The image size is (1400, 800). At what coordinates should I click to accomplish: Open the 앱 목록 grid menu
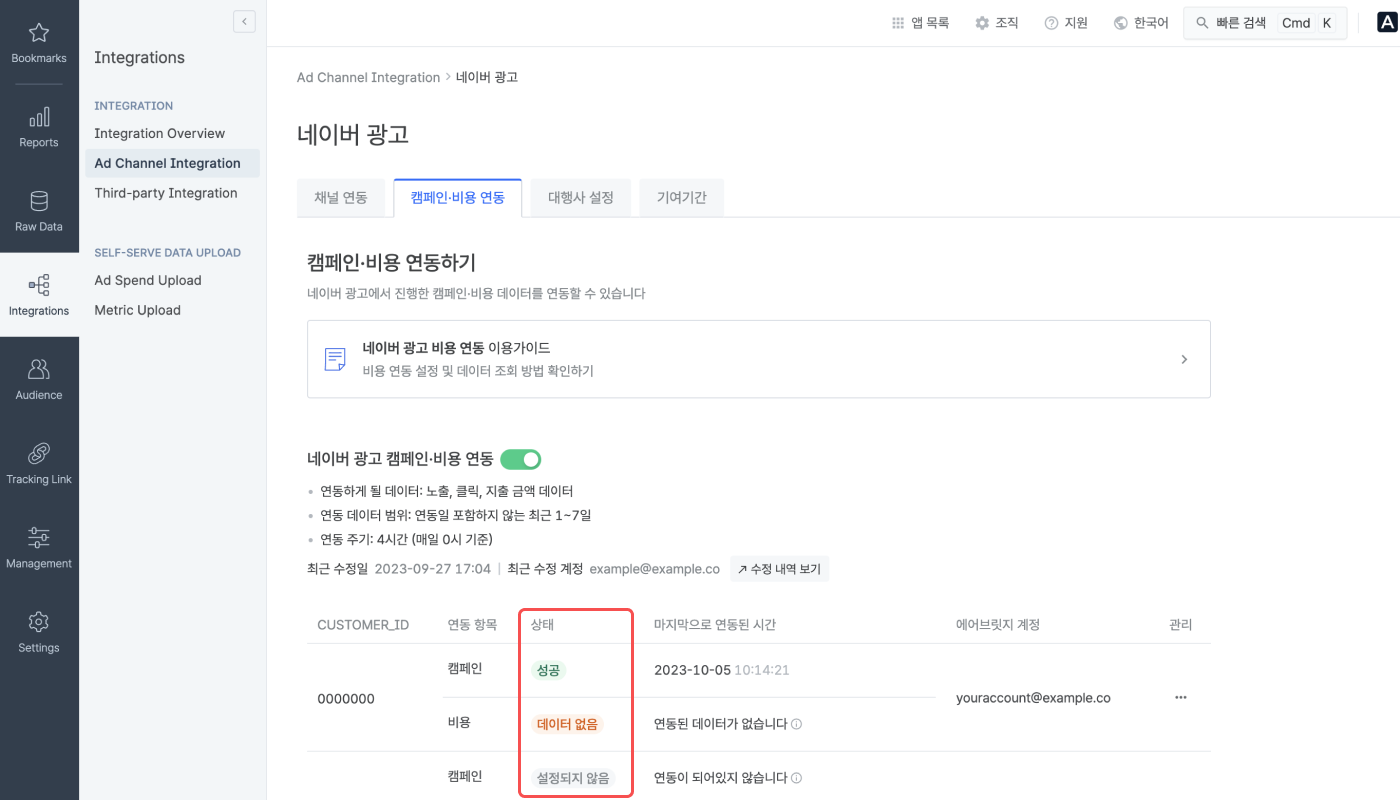[x=920, y=23]
